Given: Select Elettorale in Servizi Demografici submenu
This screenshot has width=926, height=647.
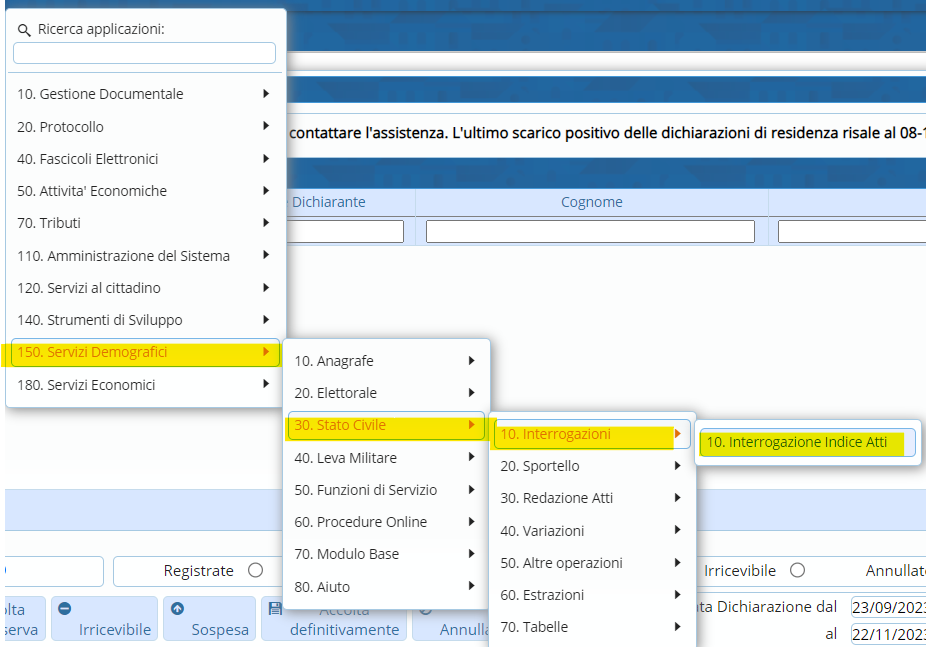Looking at the screenshot, I should [335, 393].
